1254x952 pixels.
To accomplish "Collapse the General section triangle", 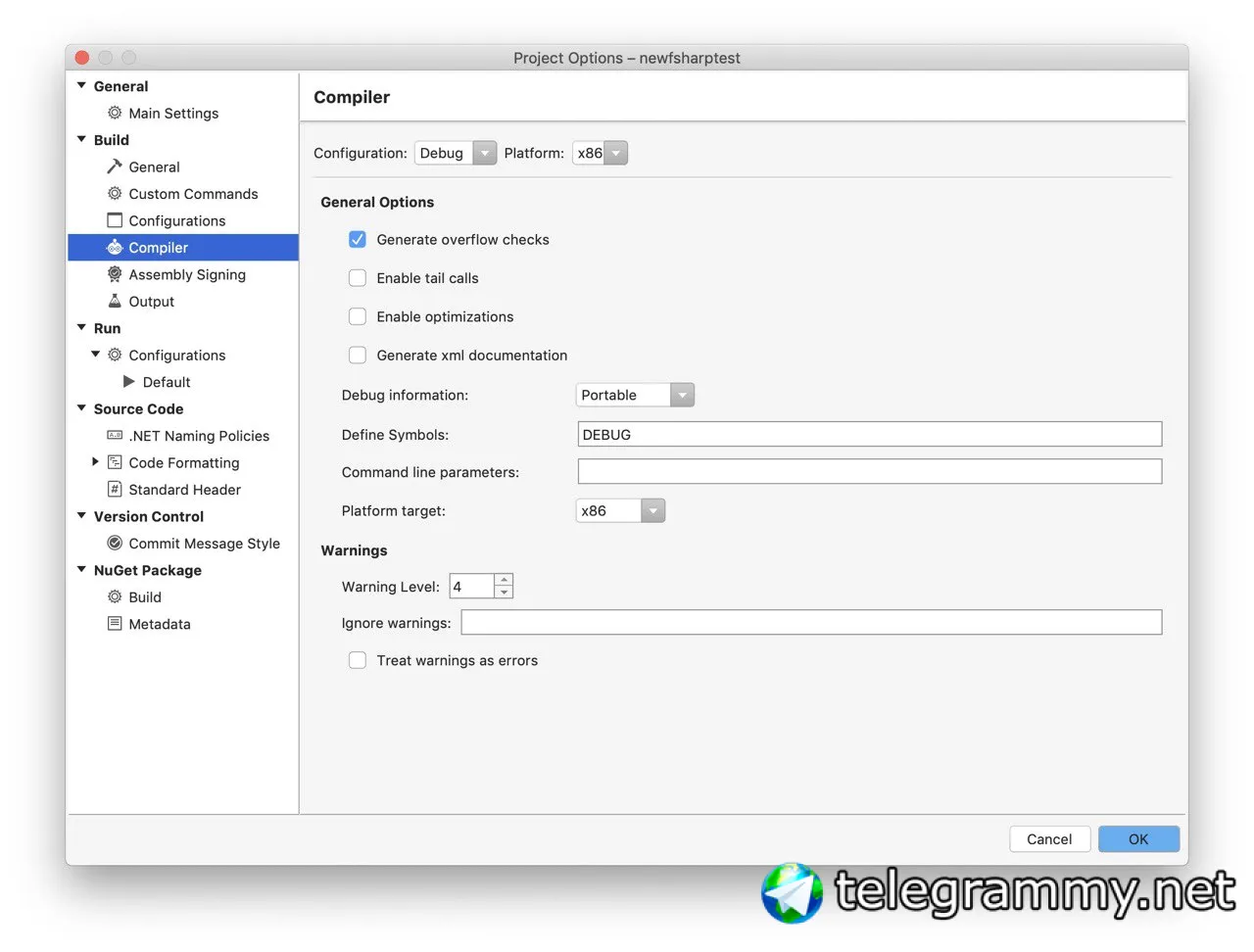I will tap(81, 86).
